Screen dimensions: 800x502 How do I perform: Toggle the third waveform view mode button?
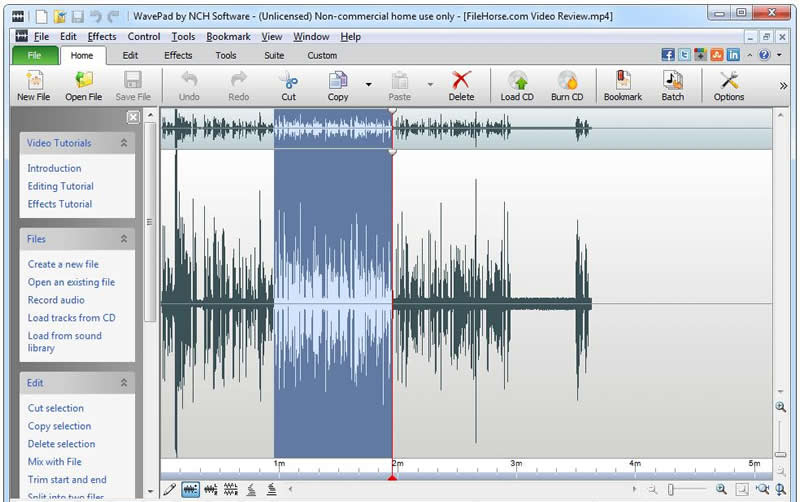click(231, 490)
